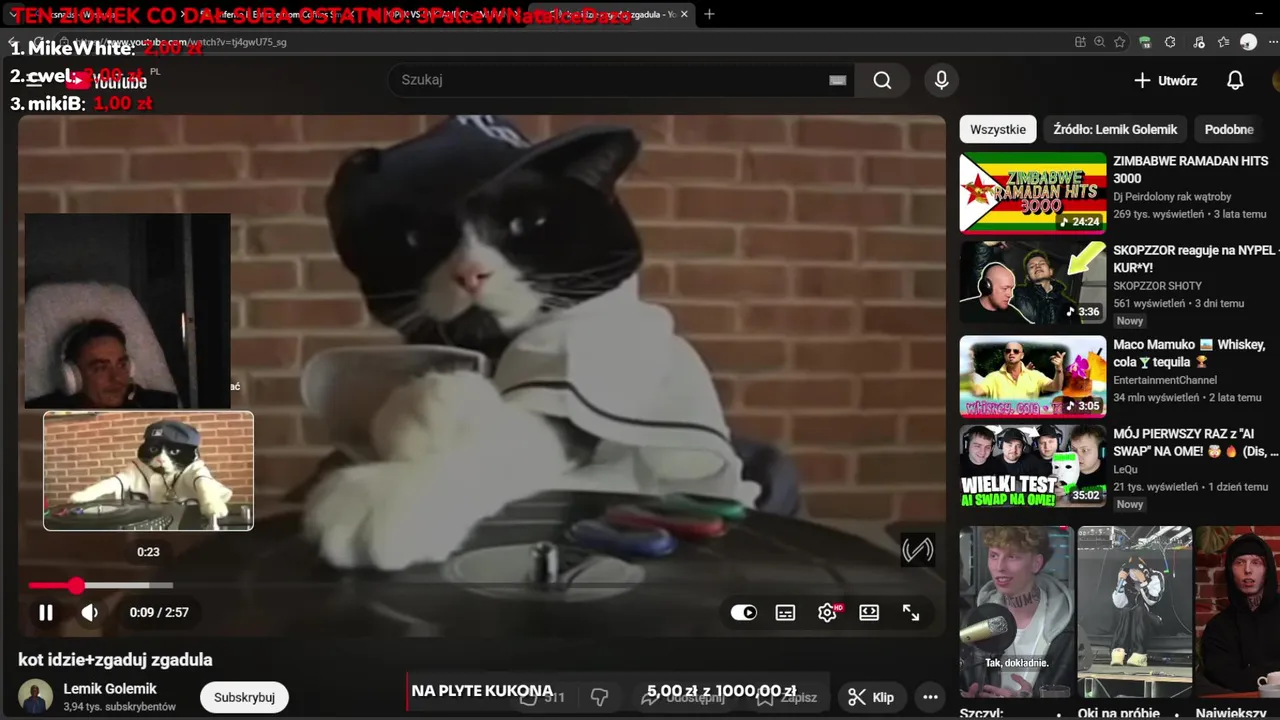Viewport: 1280px width, 720px height.
Task: Enter fullscreen mode
Action: coord(911,613)
